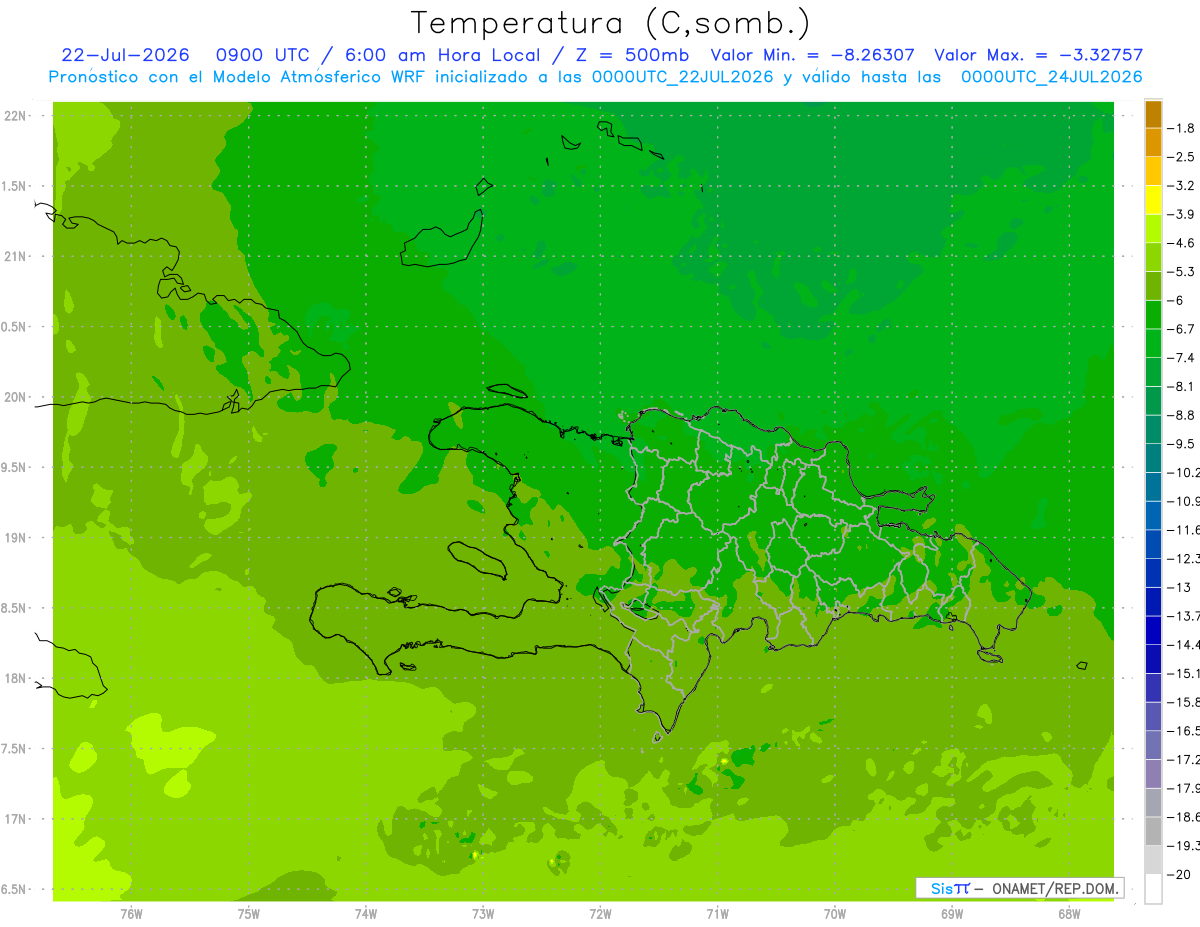1200x927 pixels.
Task: Click the "-15.8" color scale value
Action: (x=1183, y=701)
